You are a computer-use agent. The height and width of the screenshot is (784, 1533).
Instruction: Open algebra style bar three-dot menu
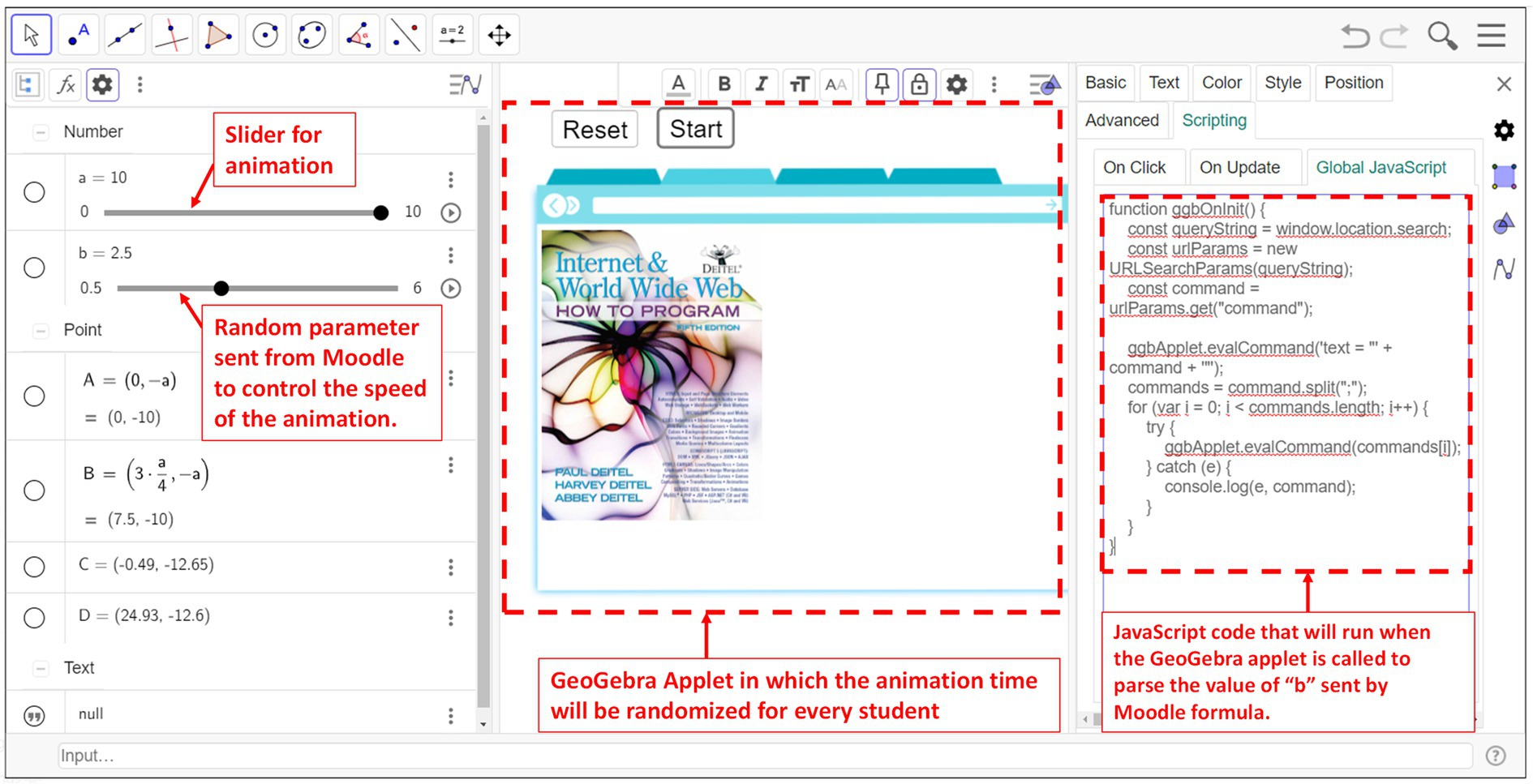click(x=140, y=84)
